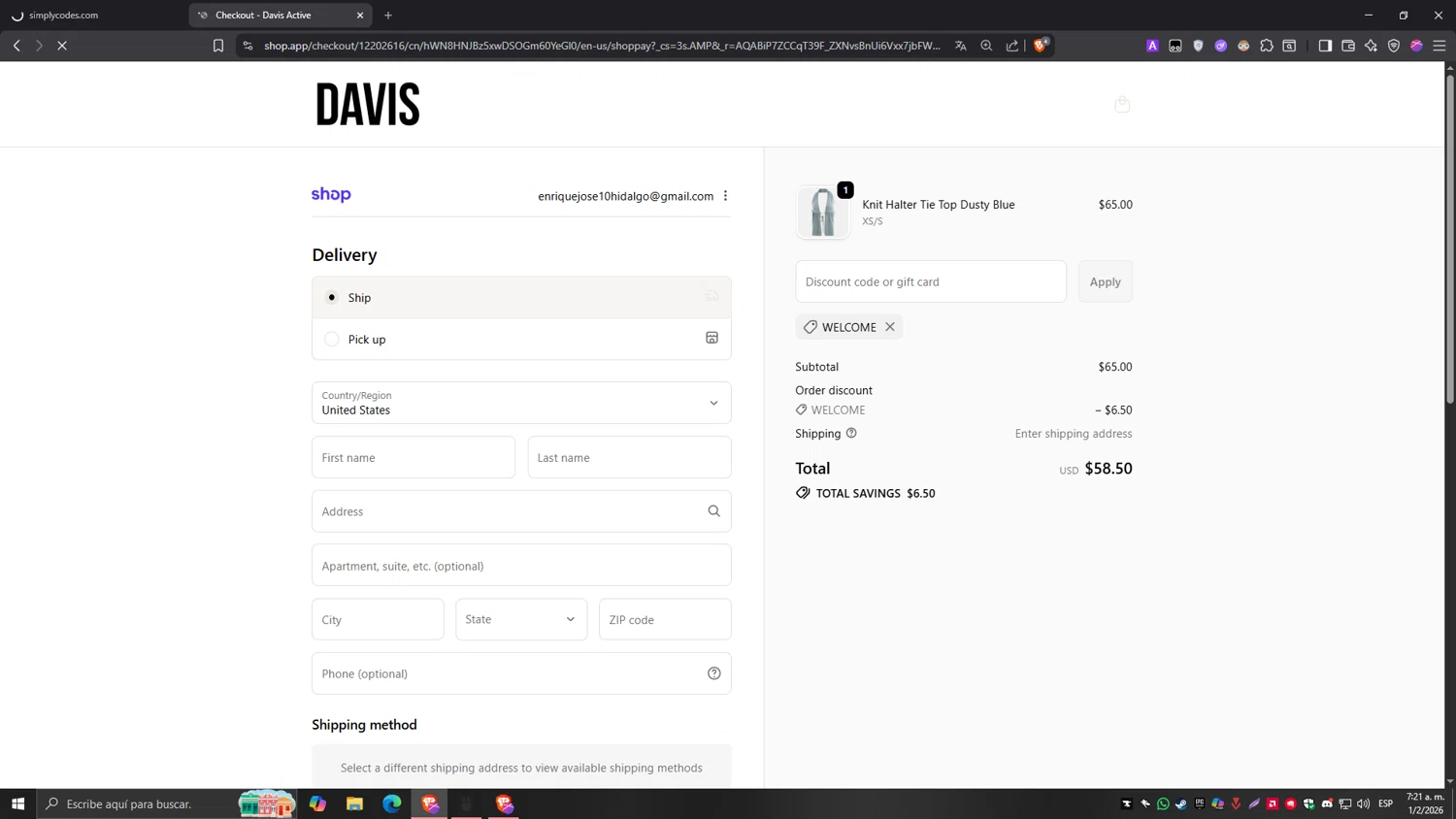Open a new browser tab
Image resolution: width=1456 pixels, height=819 pixels.
[x=388, y=16]
